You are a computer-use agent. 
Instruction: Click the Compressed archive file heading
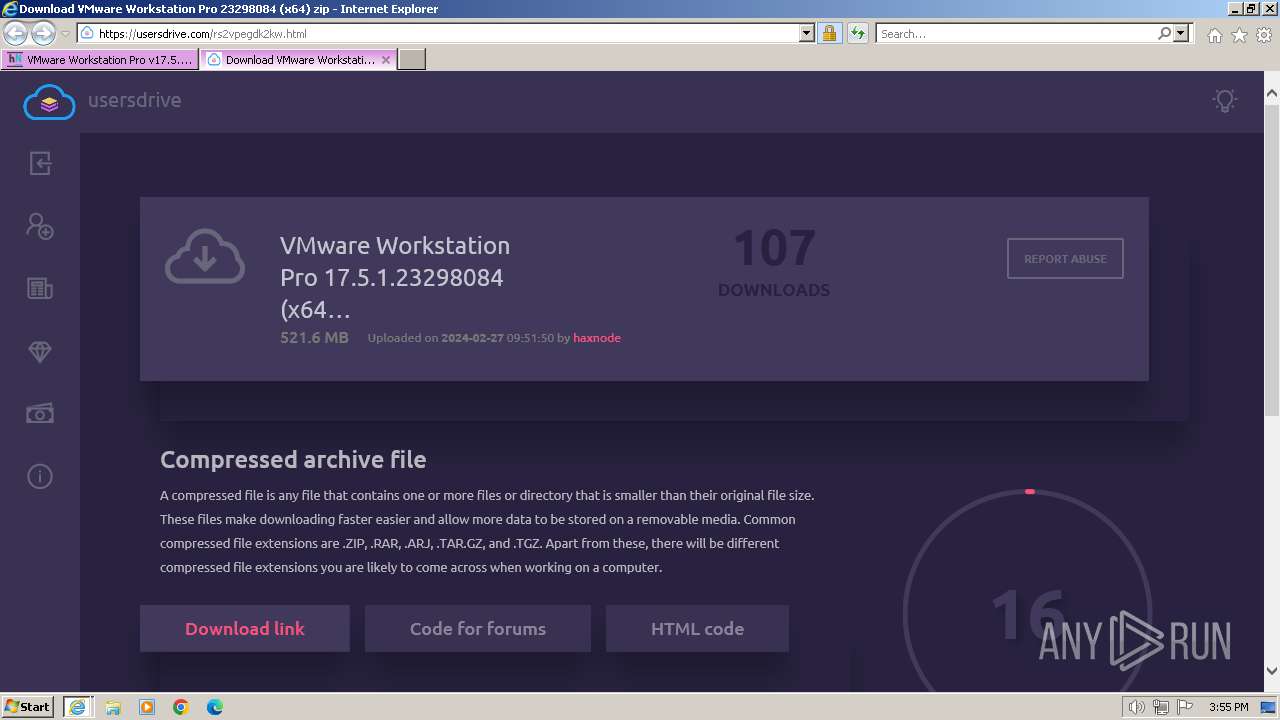(293, 460)
